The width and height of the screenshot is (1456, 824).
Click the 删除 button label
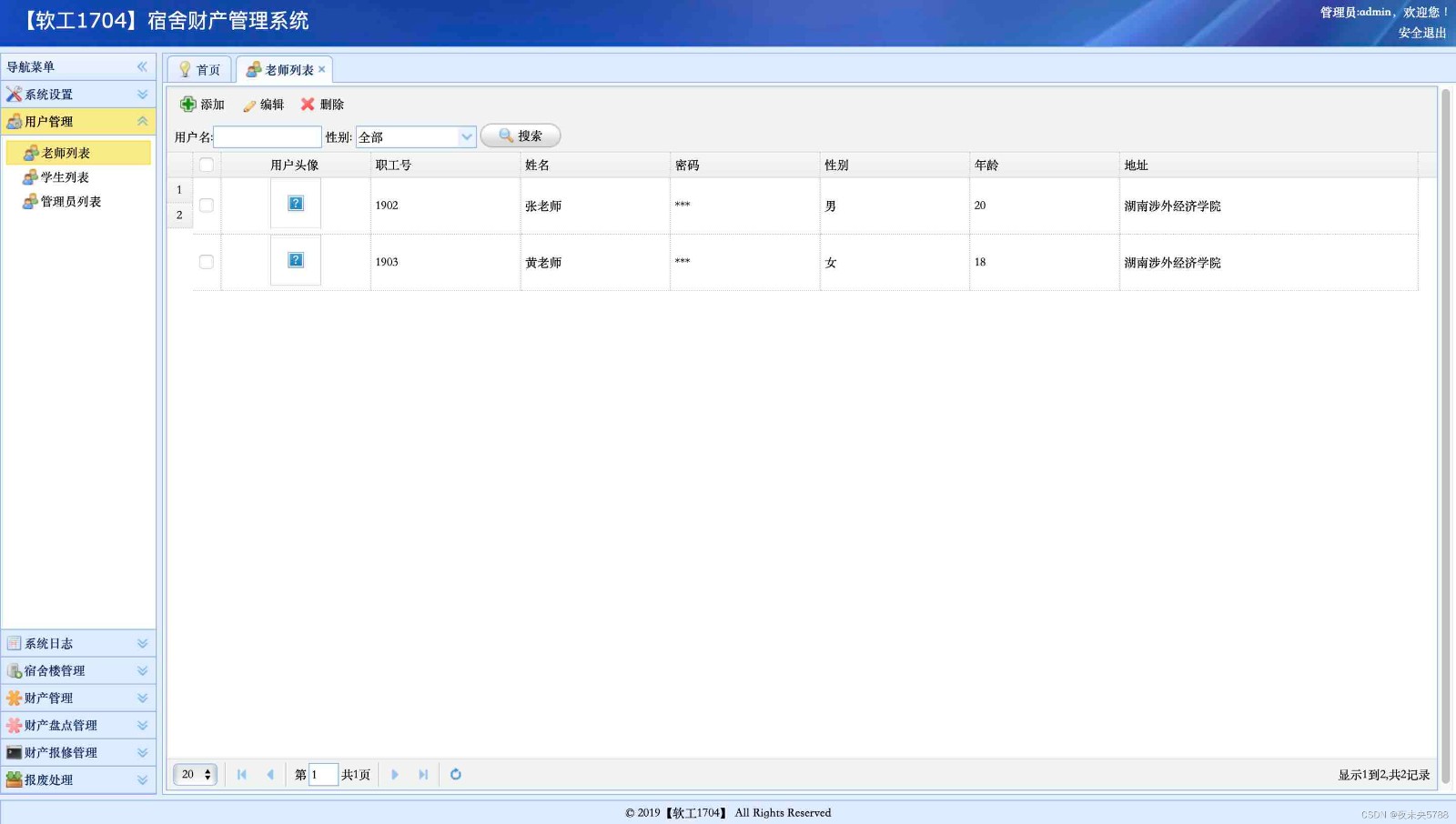tap(332, 105)
